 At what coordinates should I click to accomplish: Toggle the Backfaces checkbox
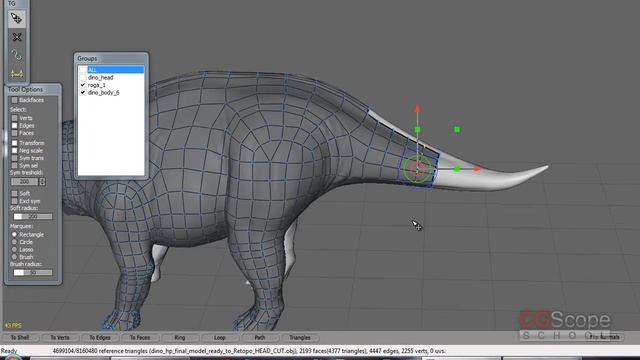click(x=15, y=100)
